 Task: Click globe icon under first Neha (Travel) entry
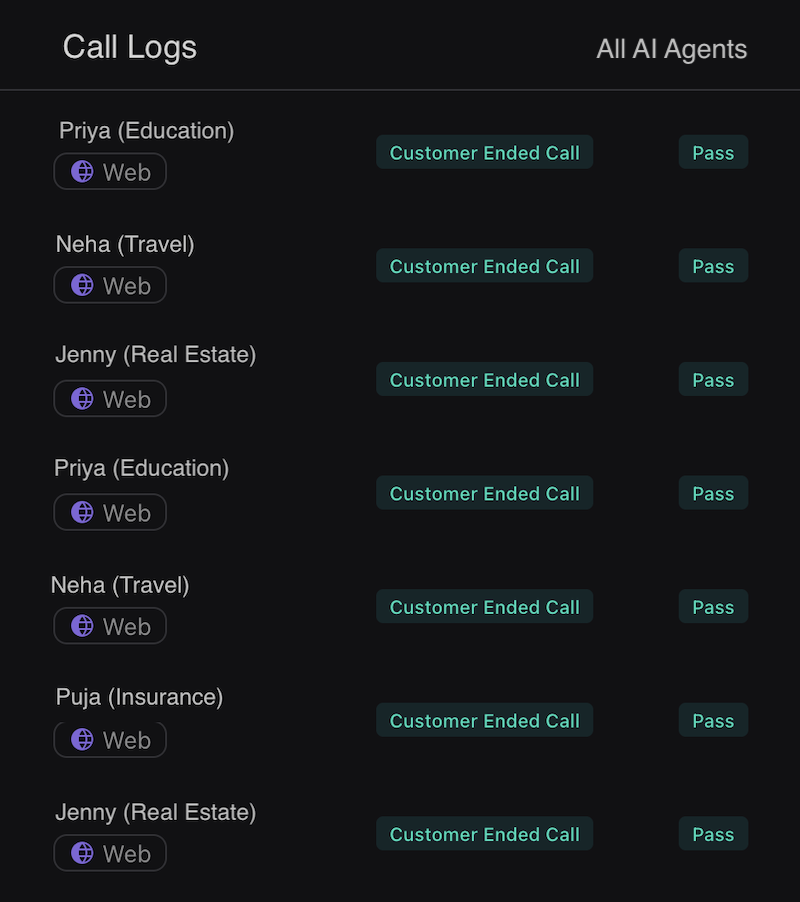[x=83, y=286]
